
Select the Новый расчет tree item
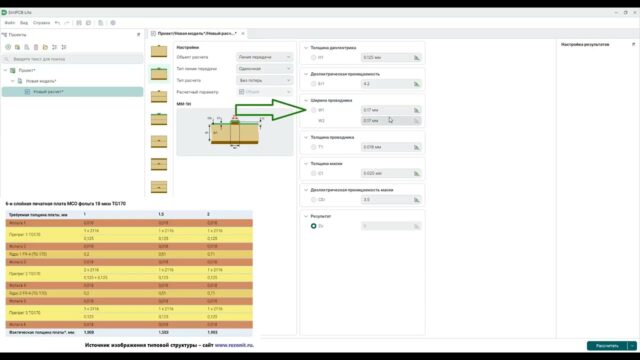click(73, 92)
